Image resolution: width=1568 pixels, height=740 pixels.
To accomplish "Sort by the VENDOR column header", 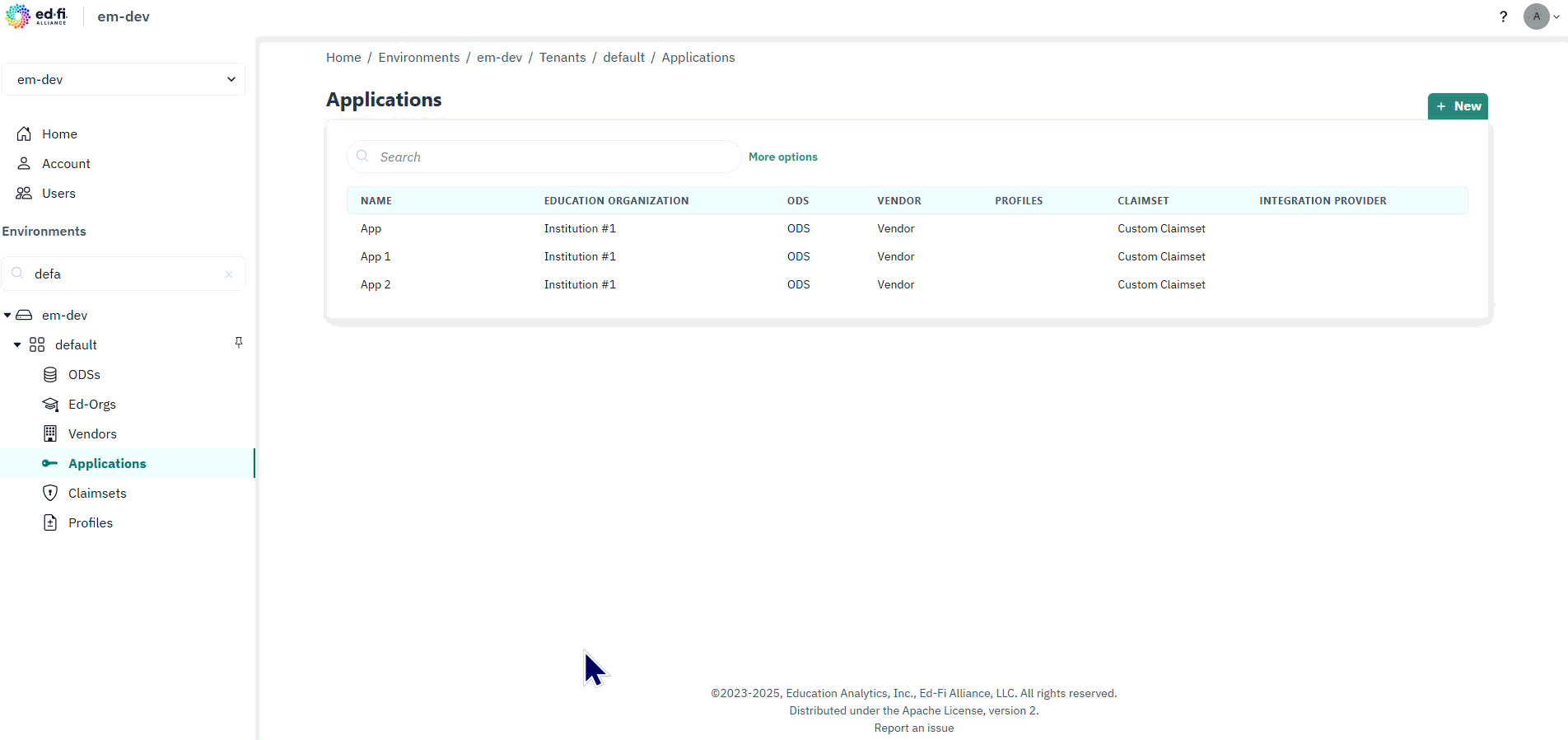I will coord(899,200).
